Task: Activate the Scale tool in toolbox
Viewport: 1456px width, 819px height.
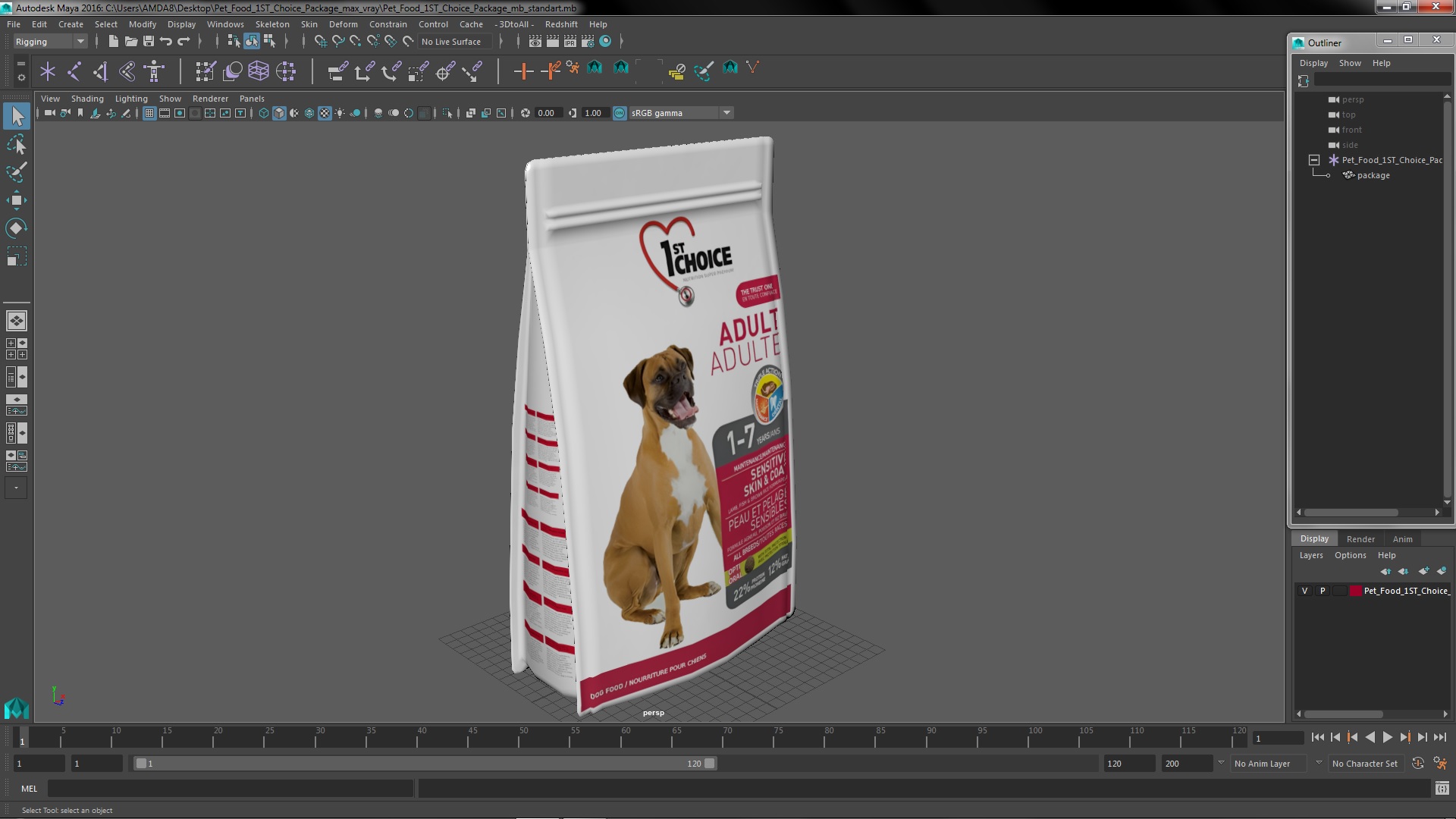Action: pyautogui.click(x=17, y=257)
